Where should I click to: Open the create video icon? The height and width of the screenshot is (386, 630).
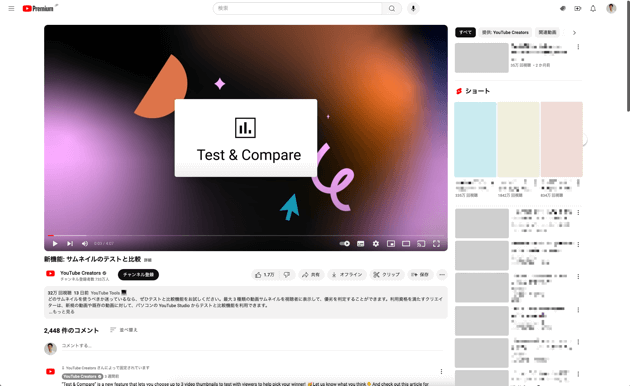click(x=577, y=8)
